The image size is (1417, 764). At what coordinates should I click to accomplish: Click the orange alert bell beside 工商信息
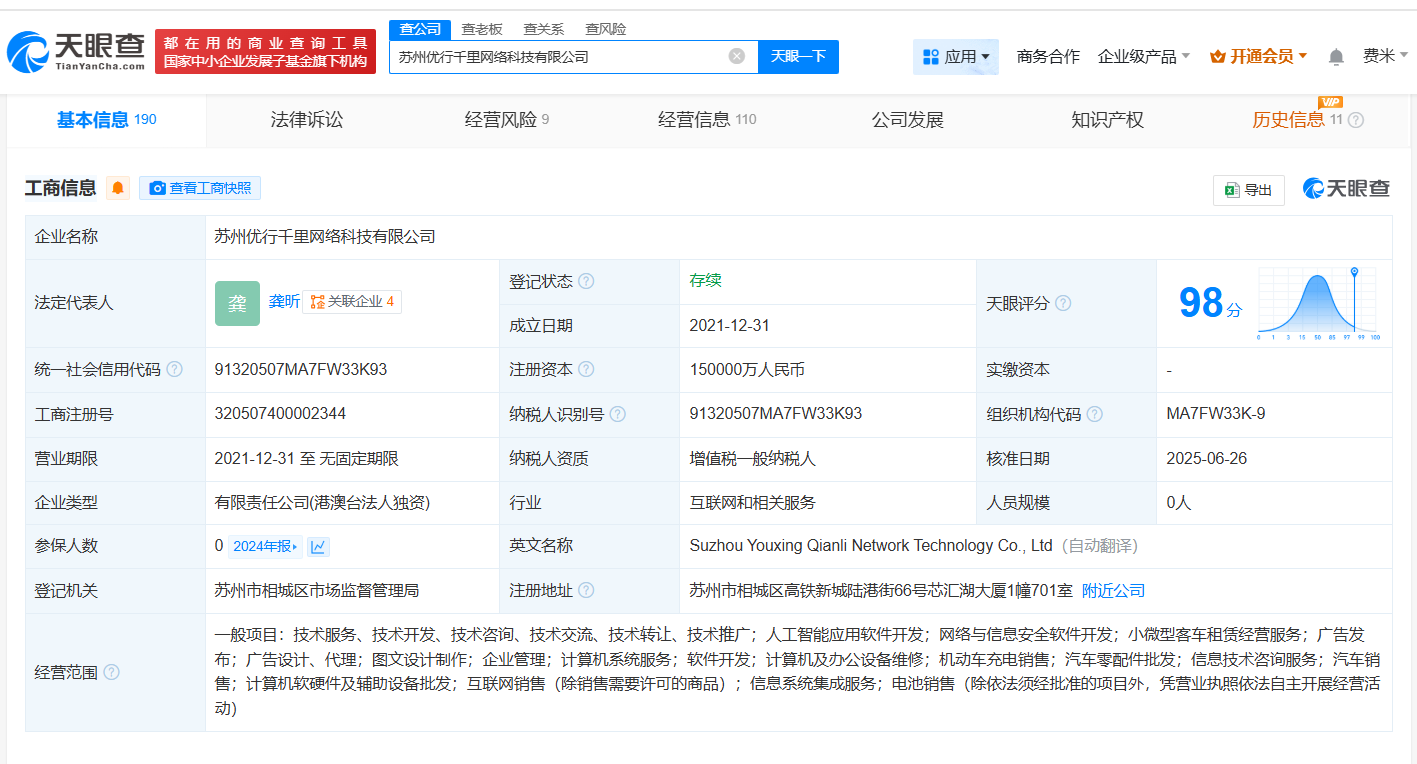[x=118, y=188]
